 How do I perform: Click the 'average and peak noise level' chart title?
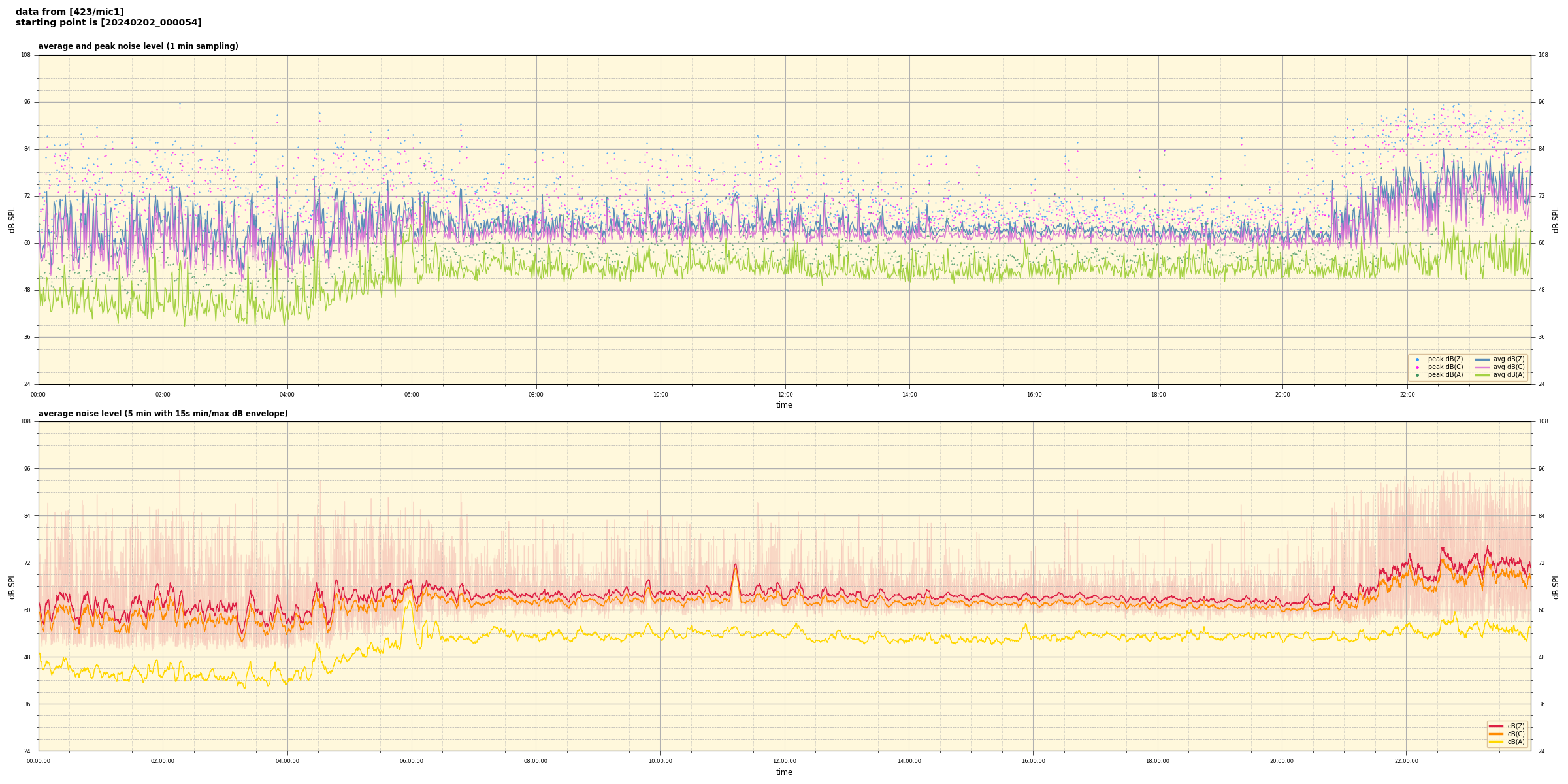tap(138, 46)
